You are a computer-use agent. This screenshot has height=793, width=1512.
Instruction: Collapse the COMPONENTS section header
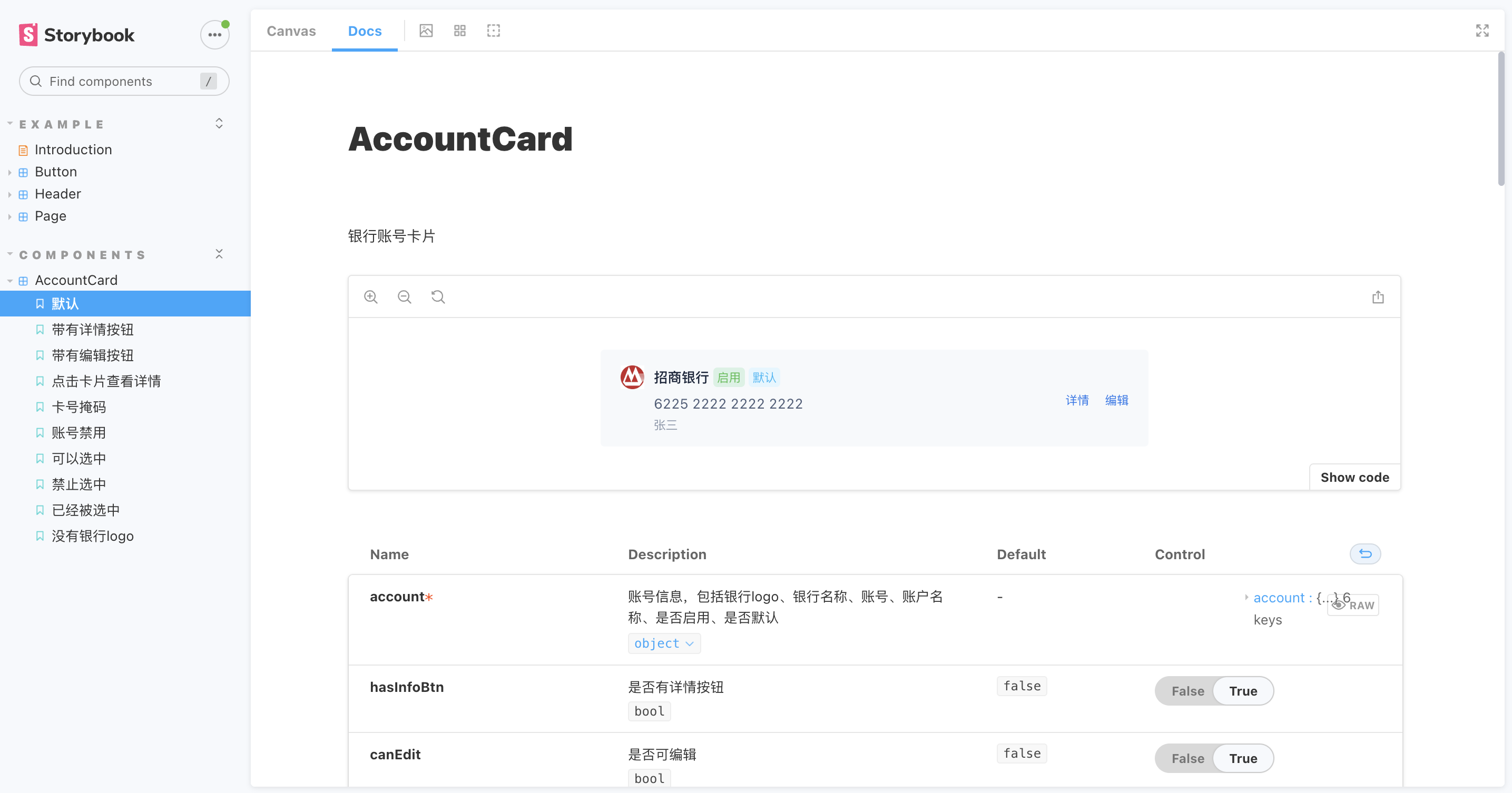coord(82,254)
